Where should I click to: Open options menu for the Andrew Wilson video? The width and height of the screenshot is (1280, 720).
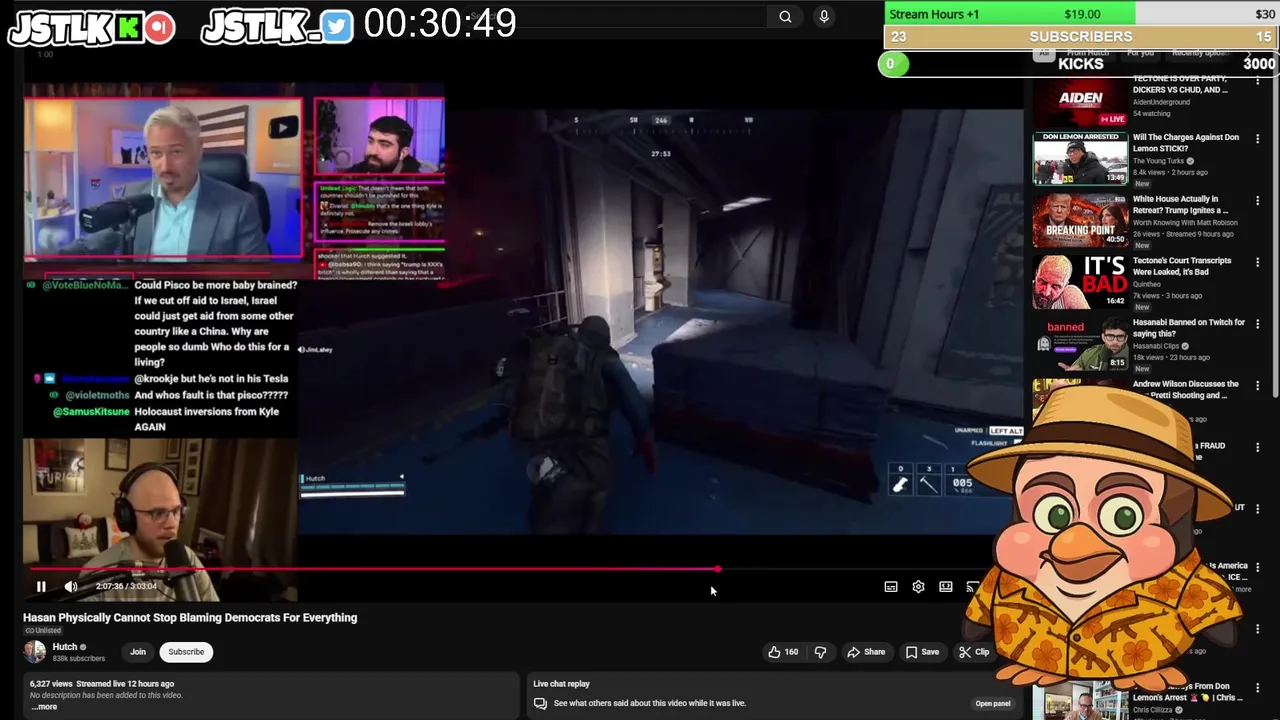tap(1257, 386)
